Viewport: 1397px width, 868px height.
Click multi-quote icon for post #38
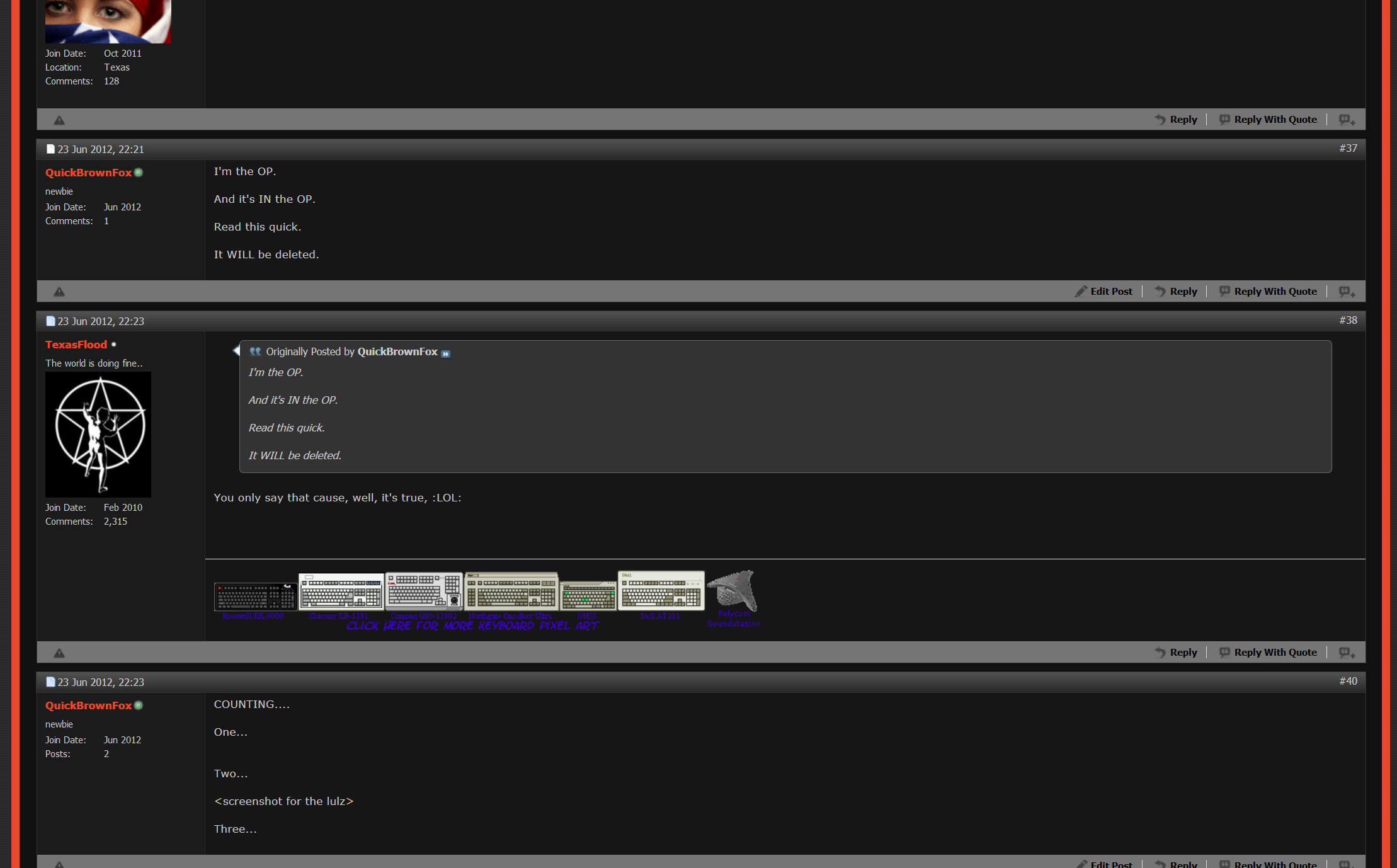pyautogui.click(x=1347, y=653)
